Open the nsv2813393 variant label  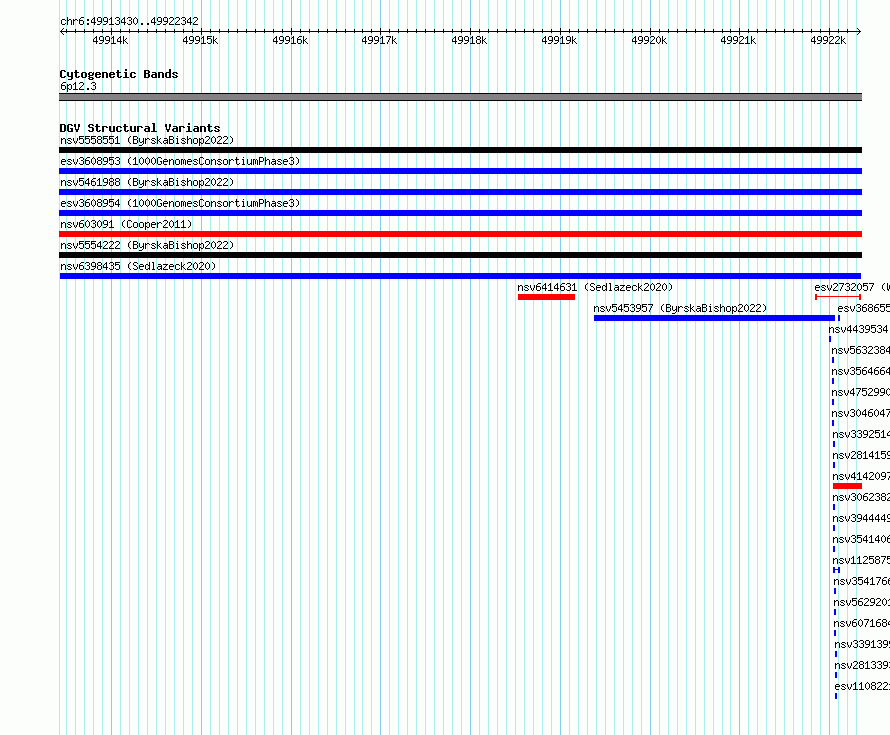tap(862, 665)
